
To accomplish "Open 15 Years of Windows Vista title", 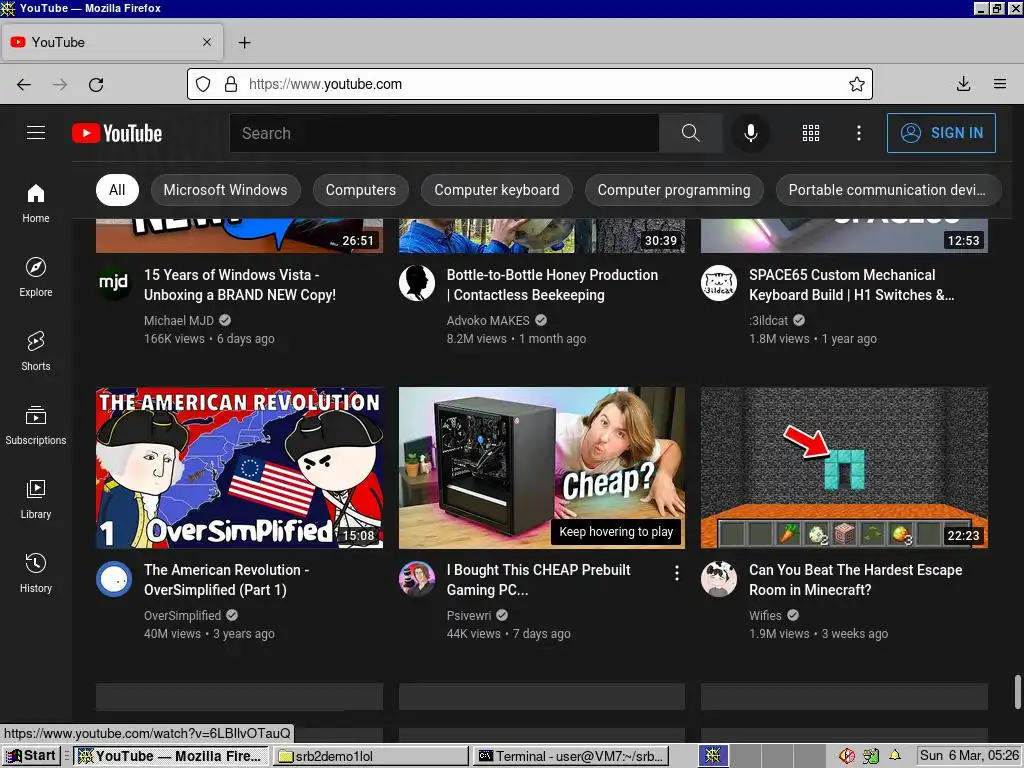I will pos(240,285).
